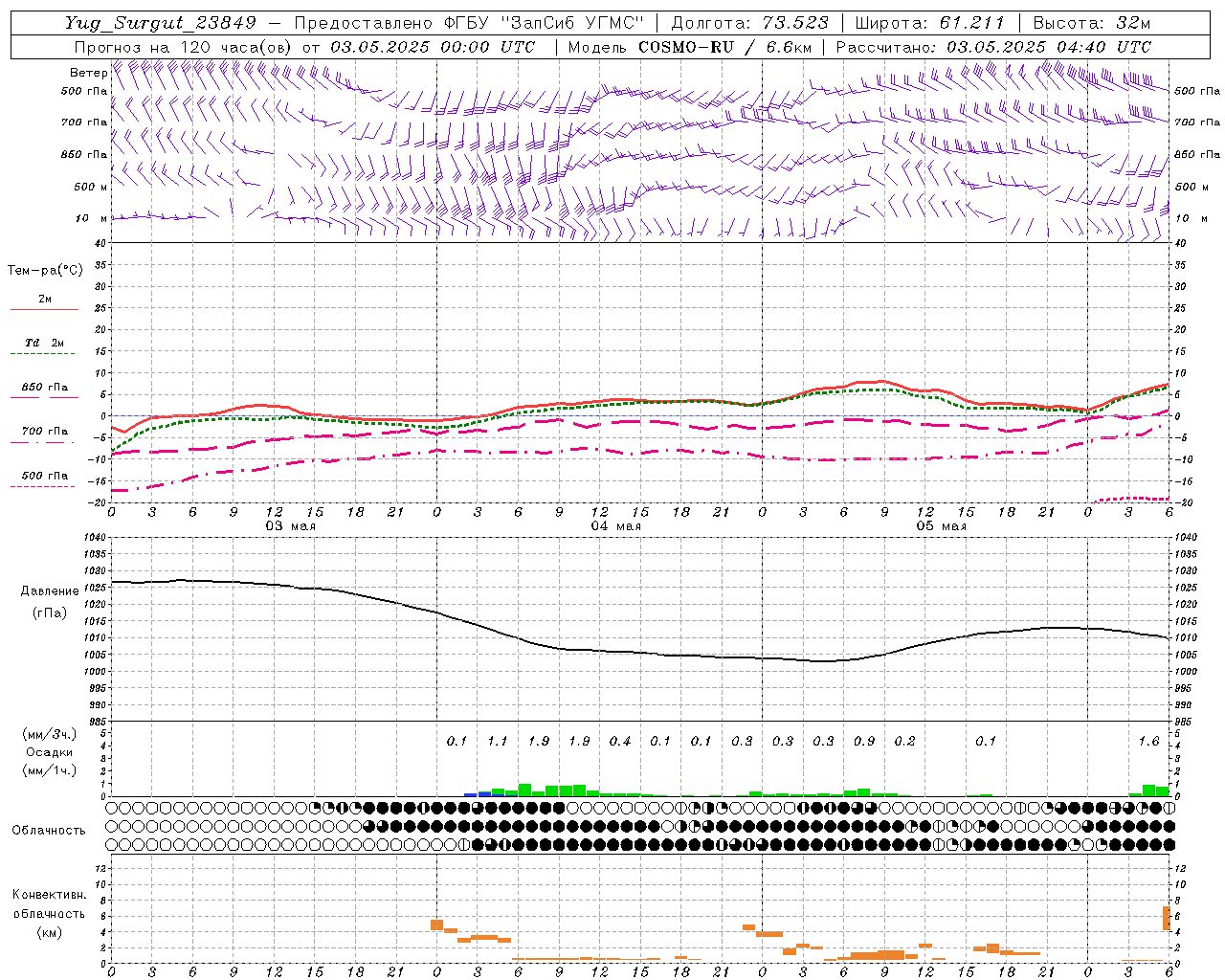Click the red solid line sample under 2м legend
Screen dimensions: 1225x980
point(44,310)
